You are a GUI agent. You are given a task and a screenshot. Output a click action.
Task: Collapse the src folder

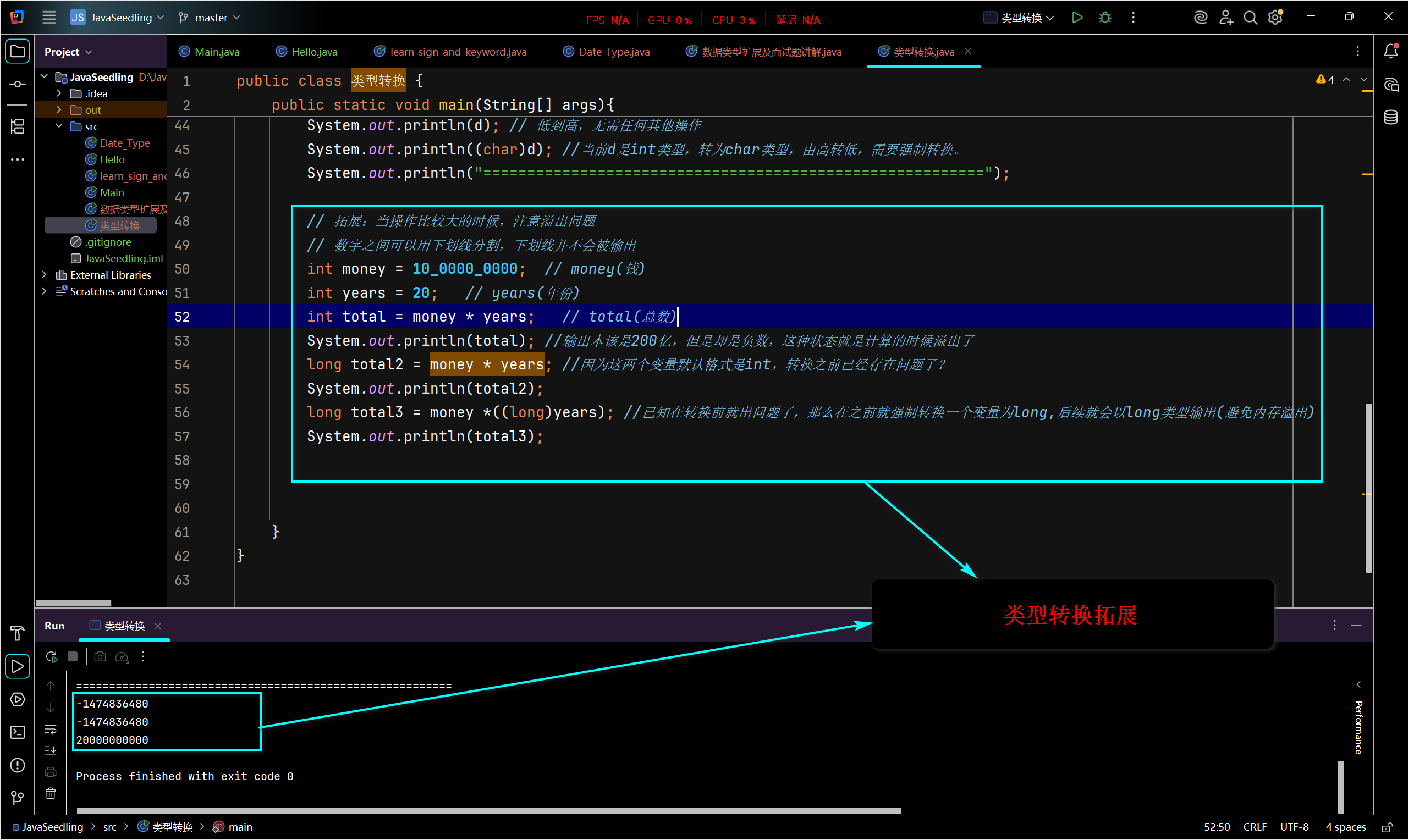click(59, 126)
